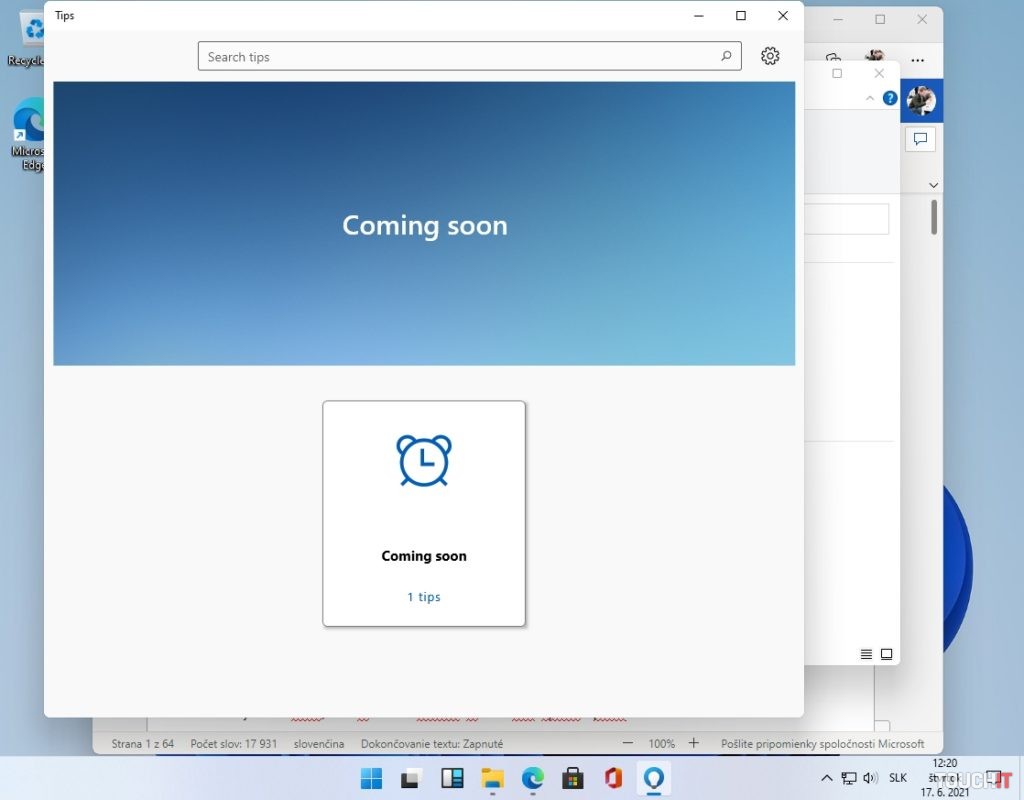Collapse the panel using the upward chevron

tap(869, 98)
